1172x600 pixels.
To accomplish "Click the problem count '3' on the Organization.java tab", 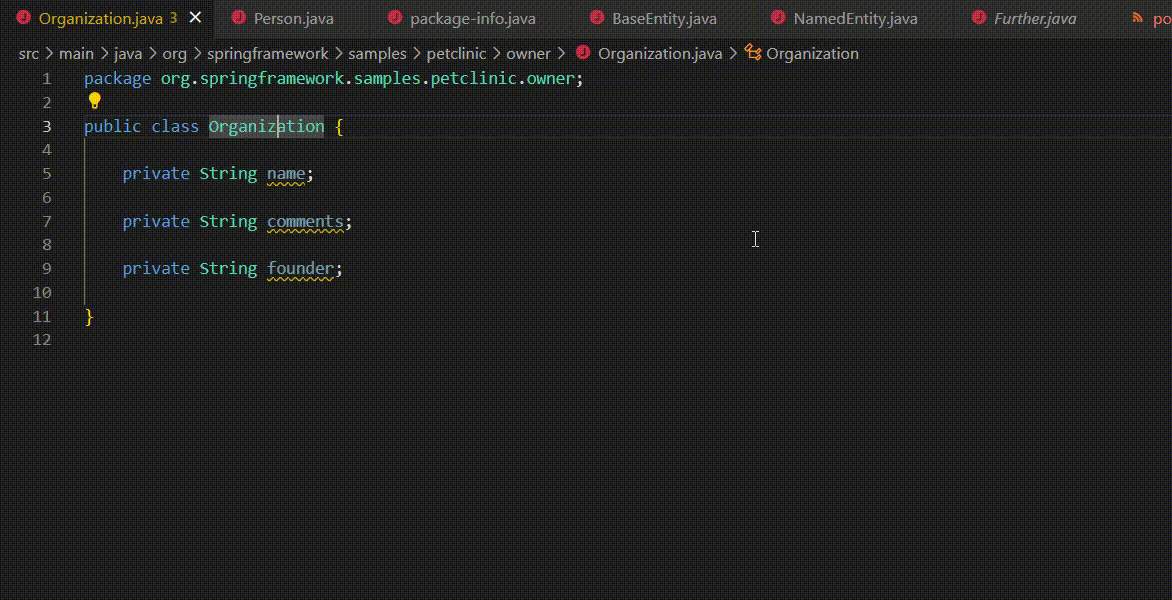I will click(x=173, y=19).
